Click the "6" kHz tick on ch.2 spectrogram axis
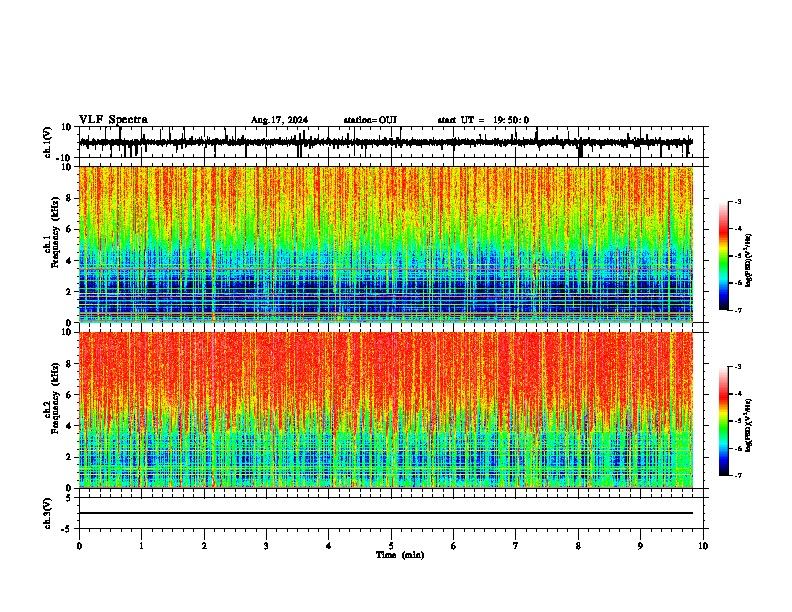The image size is (792, 612). click(69, 395)
